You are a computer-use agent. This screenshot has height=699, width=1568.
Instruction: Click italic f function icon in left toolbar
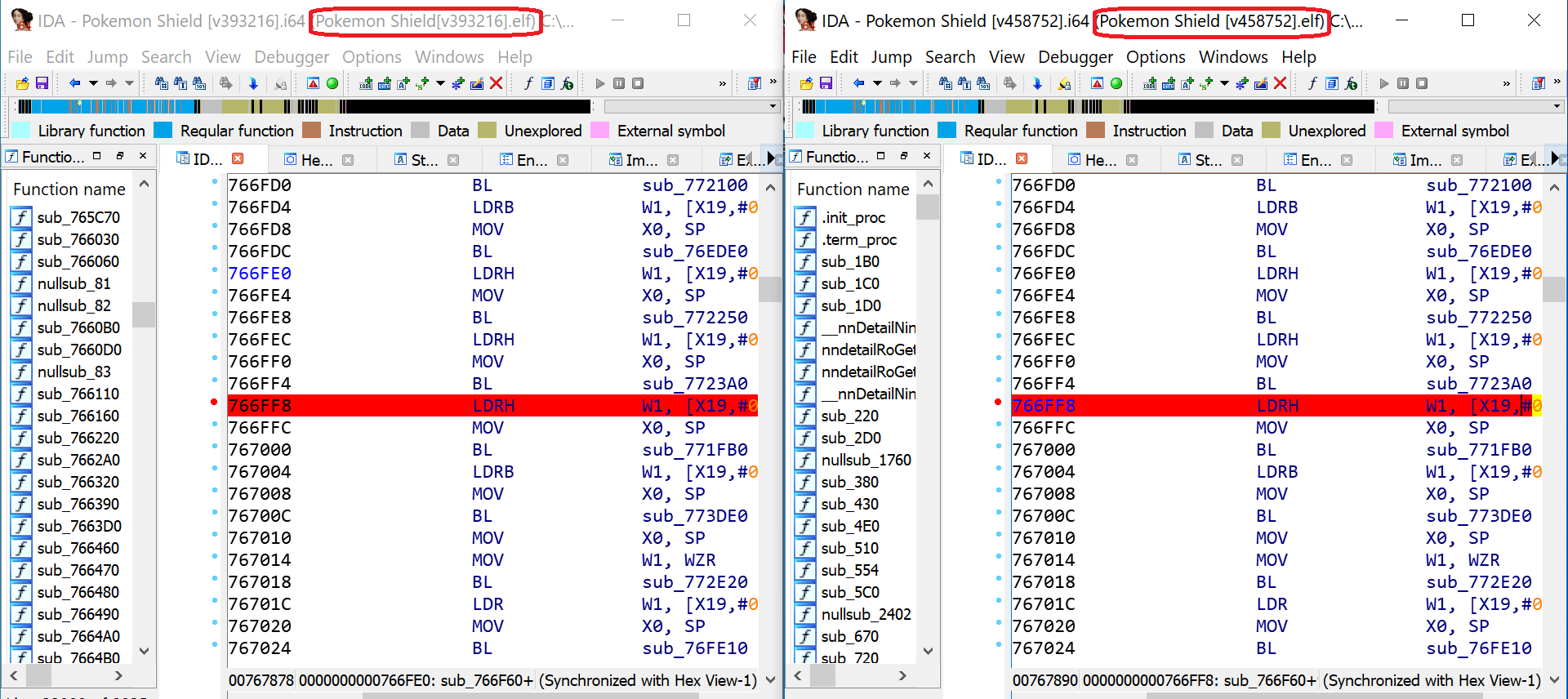[x=528, y=83]
